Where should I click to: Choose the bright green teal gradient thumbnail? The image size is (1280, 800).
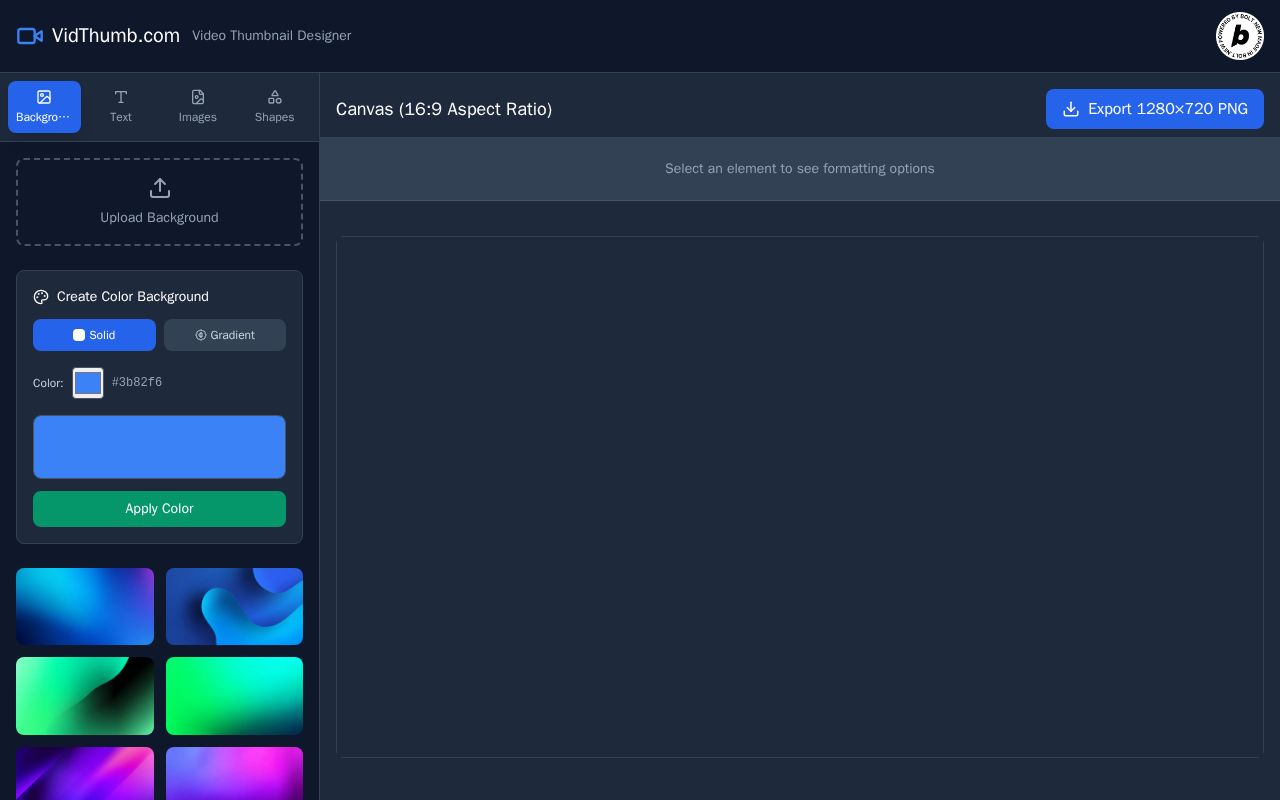click(x=235, y=696)
